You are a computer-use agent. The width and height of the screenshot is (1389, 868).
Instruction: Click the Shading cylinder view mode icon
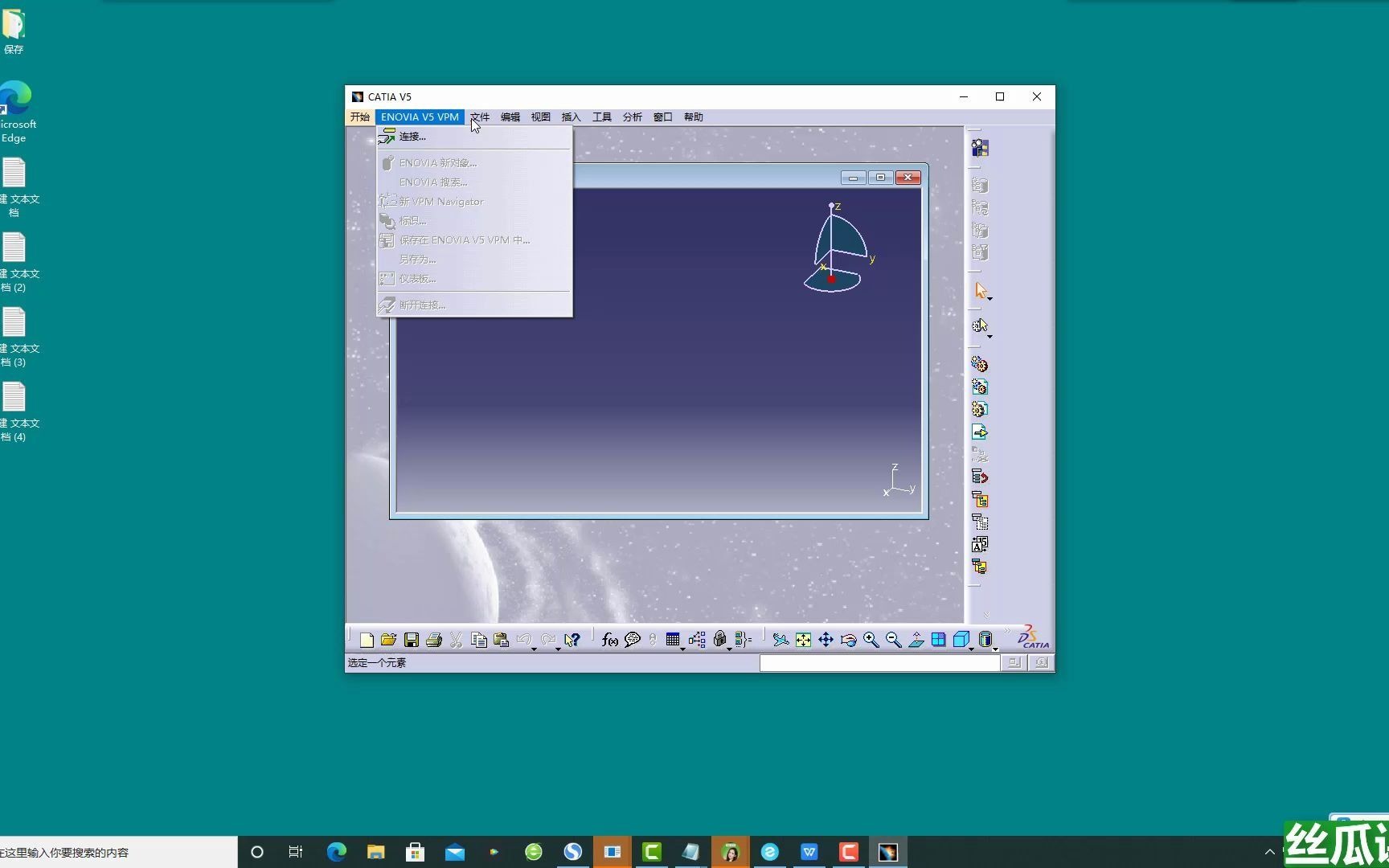coord(985,640)
